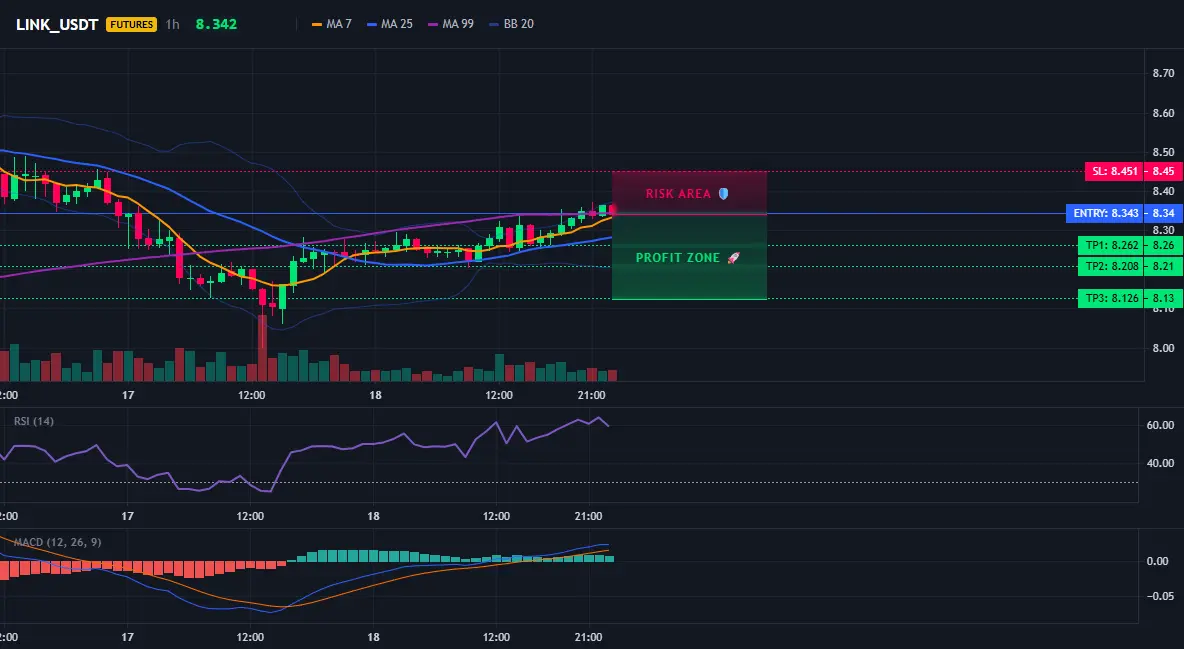Toggle the MA 99 legend entry
This screenshot has height=649, width=1184.
click(451, 24)
